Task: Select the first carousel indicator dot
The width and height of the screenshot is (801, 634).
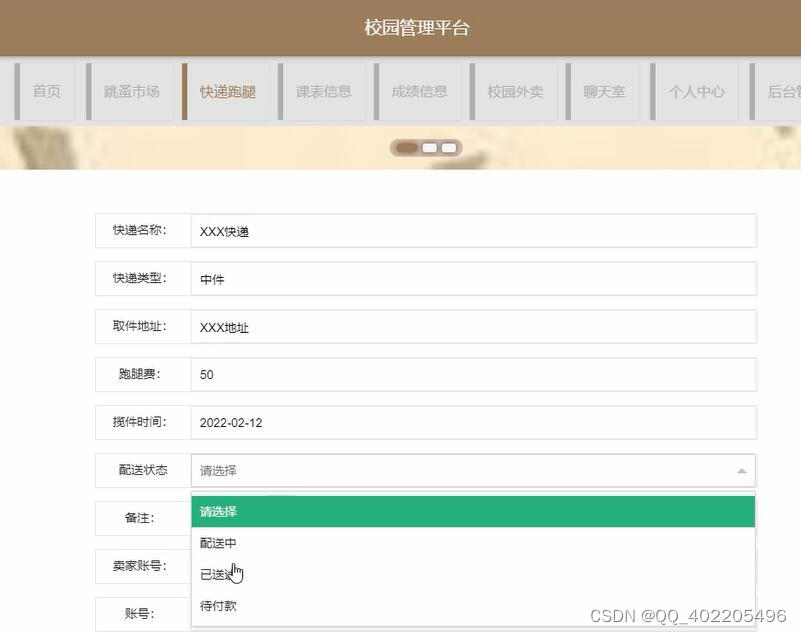Action: coord(406,146)
